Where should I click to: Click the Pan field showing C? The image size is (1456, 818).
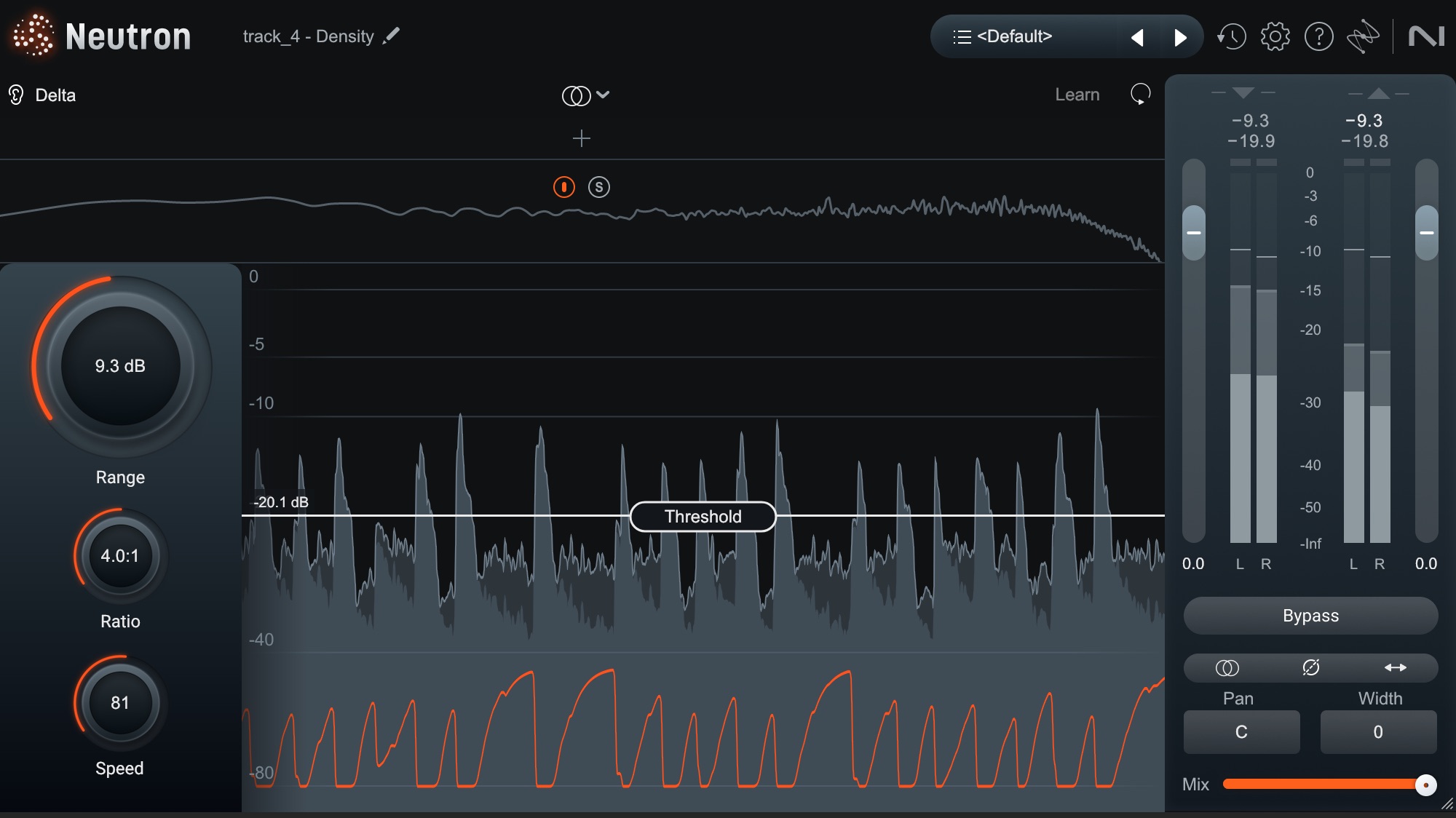1241,732
